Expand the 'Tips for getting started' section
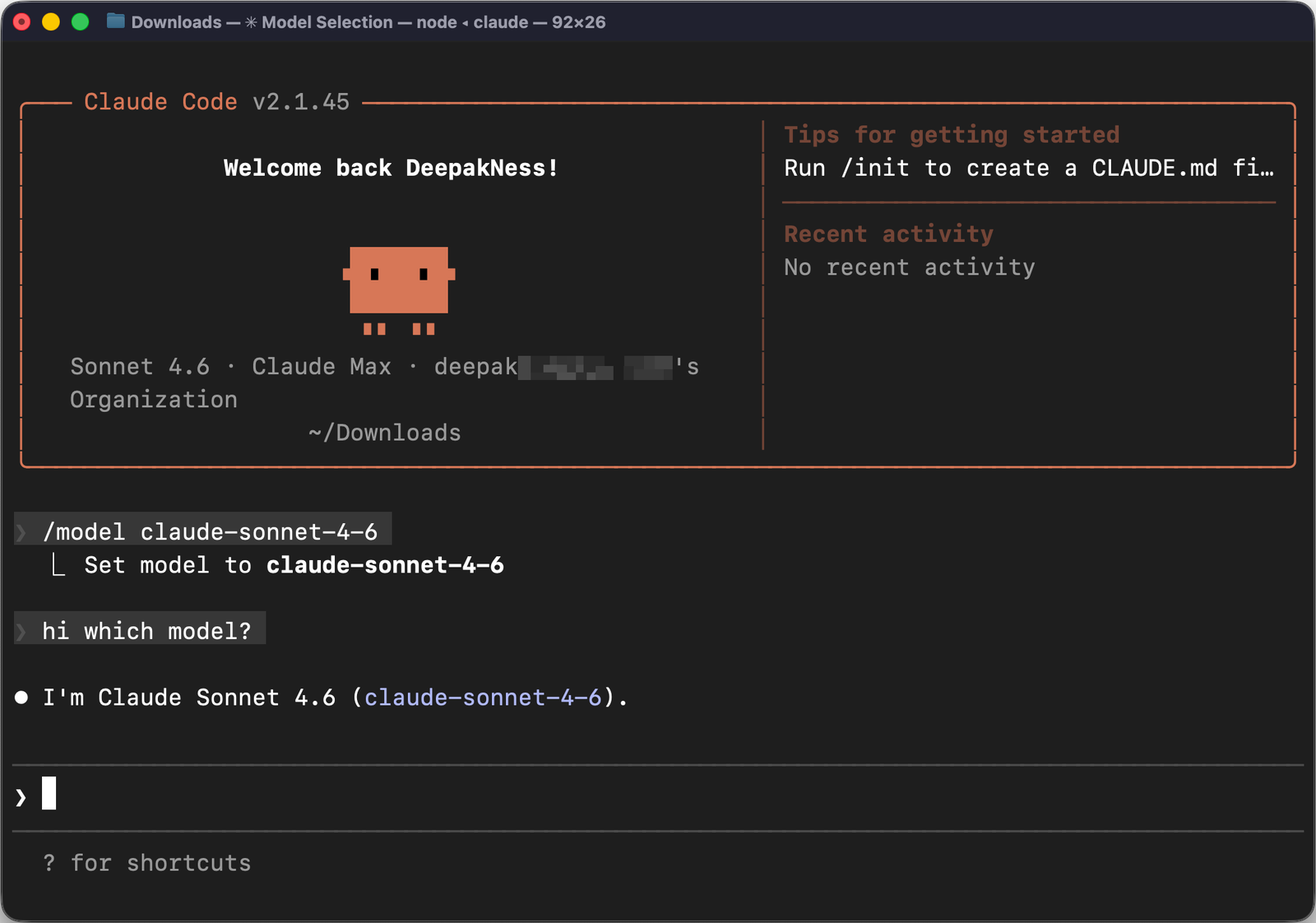1316x923 pixels. [x=952, y=134]
